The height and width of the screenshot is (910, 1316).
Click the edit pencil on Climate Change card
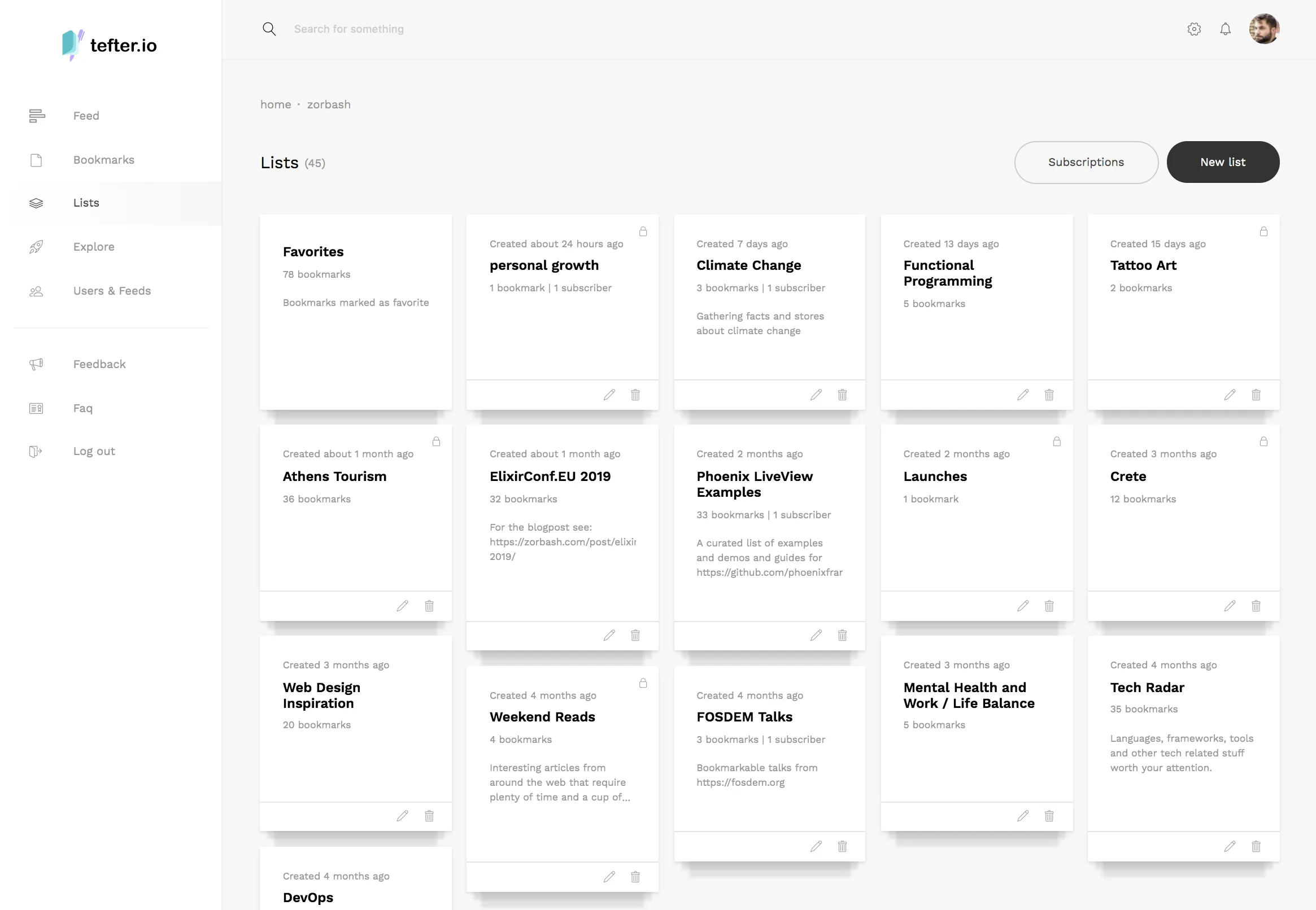coord(816,395)
